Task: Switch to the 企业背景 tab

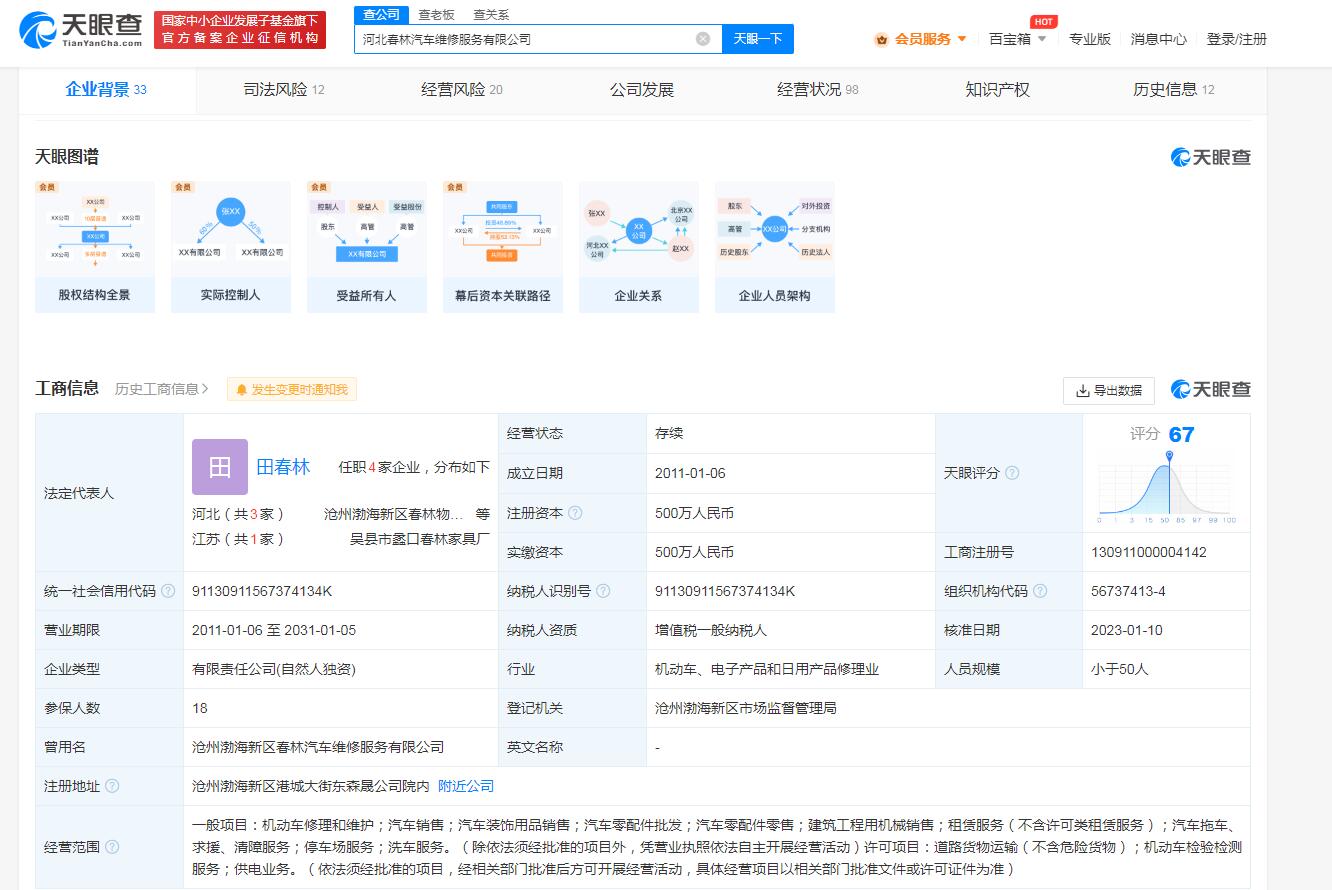Action: tap(106, 90)
